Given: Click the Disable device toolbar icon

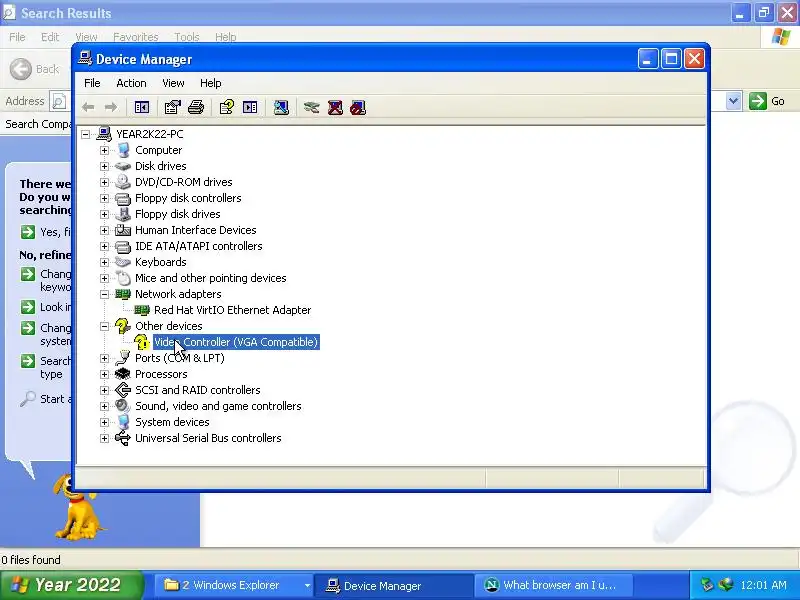Looking at the screenshot, I should pyautogui.click(x=358, y=107).
